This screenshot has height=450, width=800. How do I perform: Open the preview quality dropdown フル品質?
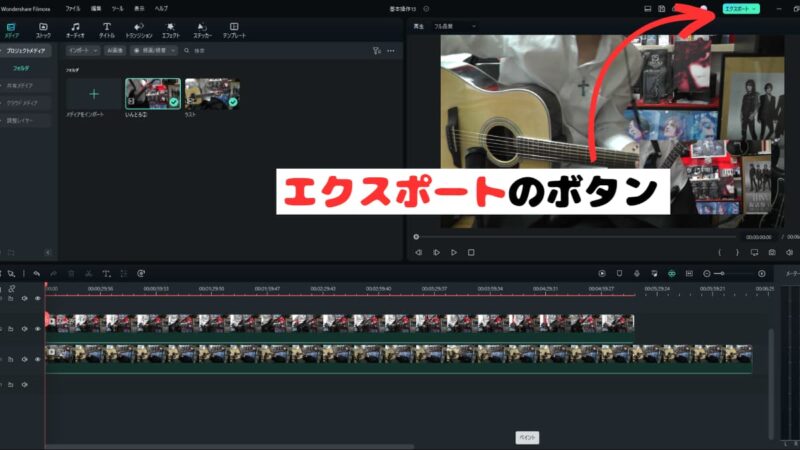tap(455, 27)
